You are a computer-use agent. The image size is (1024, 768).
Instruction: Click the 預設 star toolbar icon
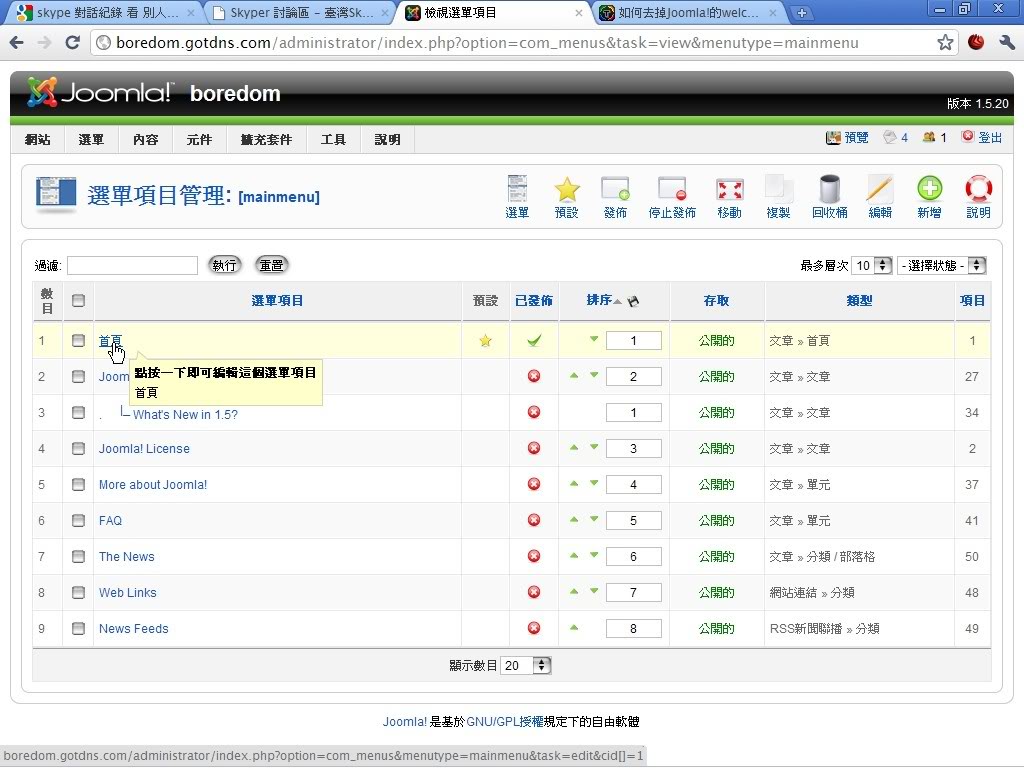click(x=566, y=197)
